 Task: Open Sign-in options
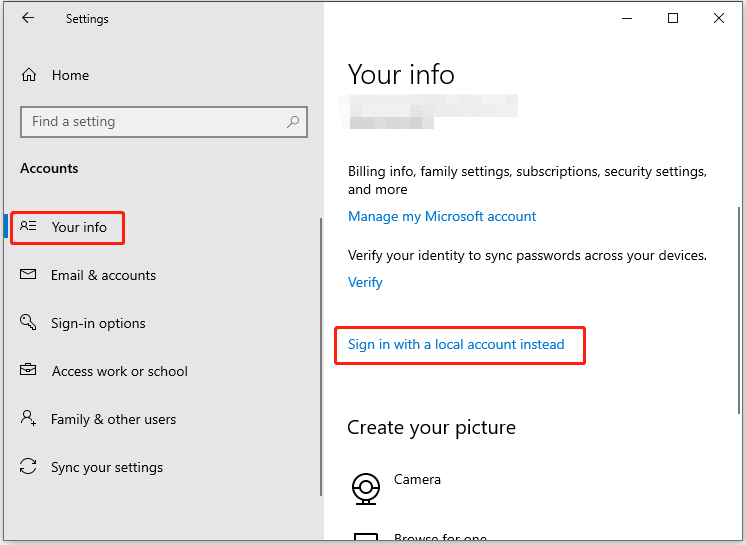tap(83, 323)
